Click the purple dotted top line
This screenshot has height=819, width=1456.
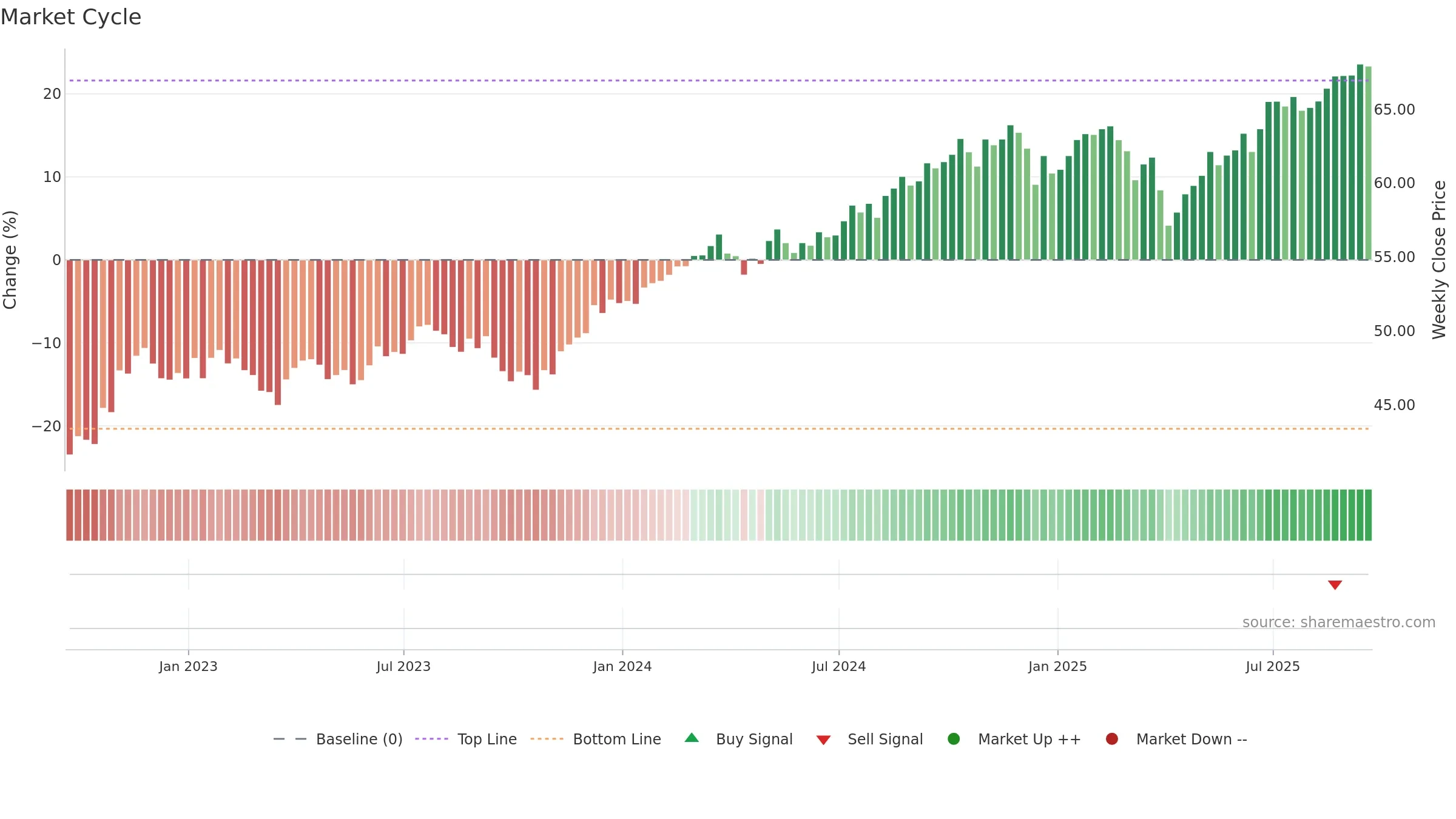click(x=719, y=81)
